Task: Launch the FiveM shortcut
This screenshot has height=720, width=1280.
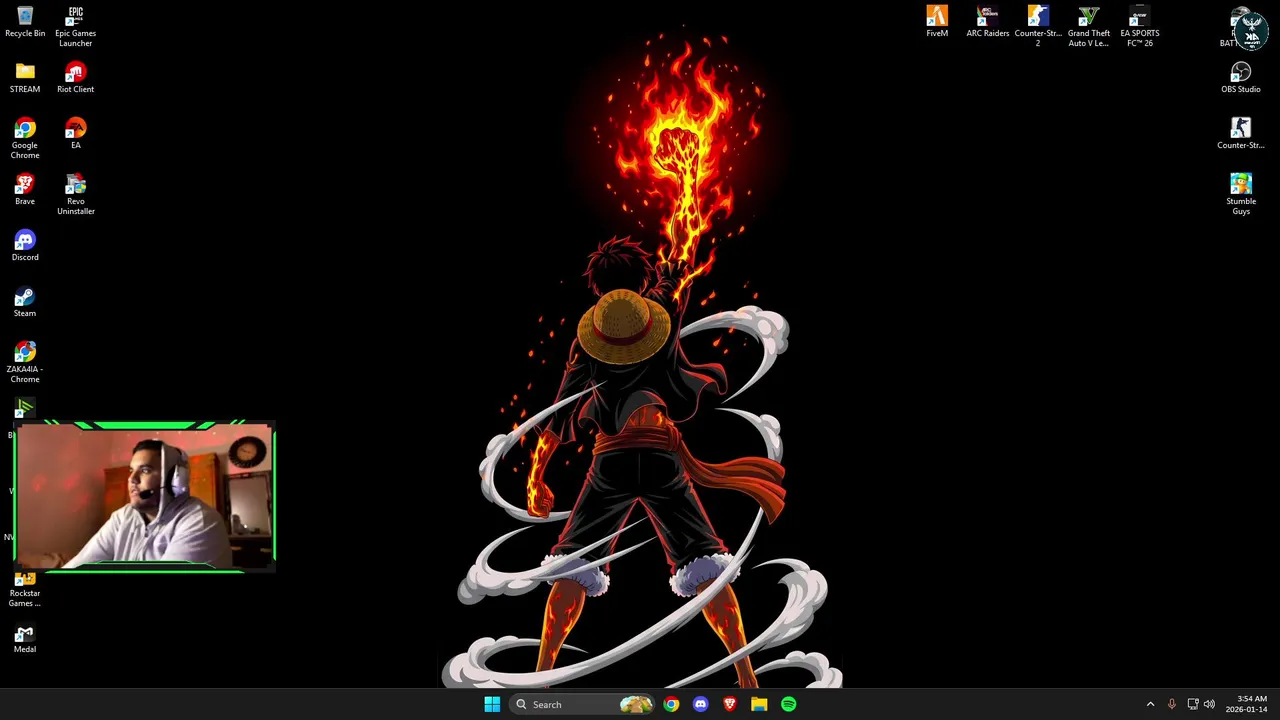Action: 937,22
